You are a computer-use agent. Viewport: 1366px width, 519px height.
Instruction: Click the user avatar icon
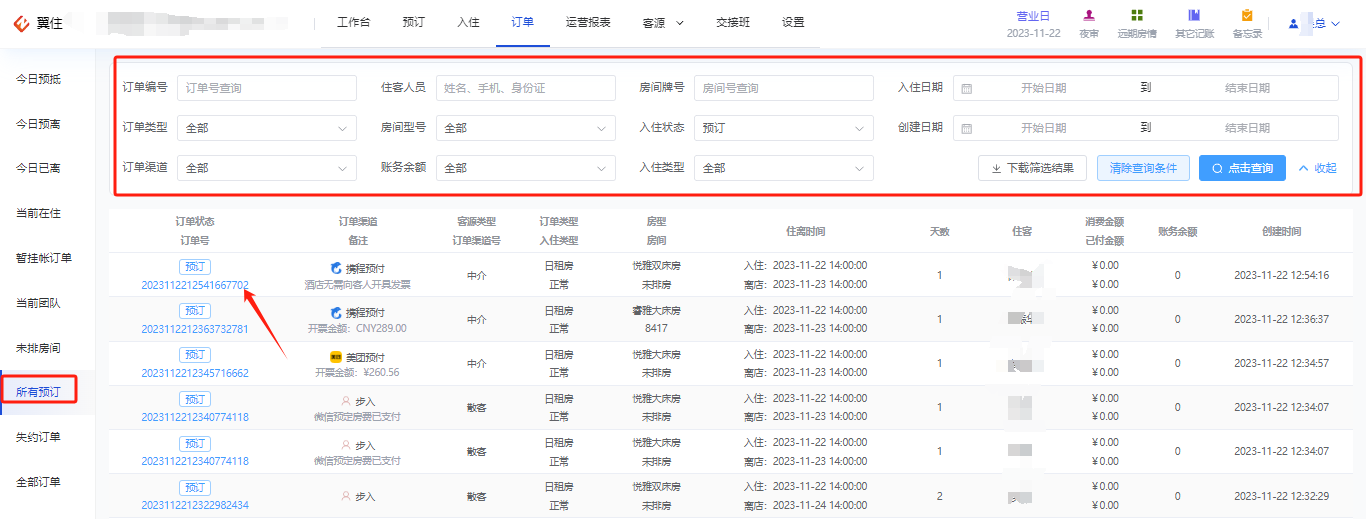[x=1294, y=23]
